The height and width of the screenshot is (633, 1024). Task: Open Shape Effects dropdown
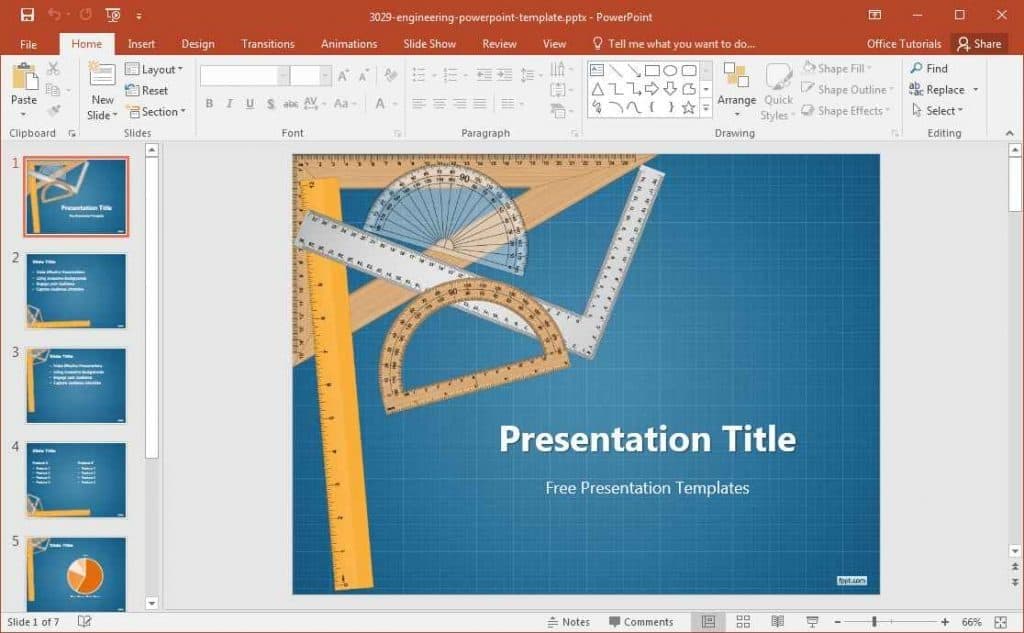(846, 111)
